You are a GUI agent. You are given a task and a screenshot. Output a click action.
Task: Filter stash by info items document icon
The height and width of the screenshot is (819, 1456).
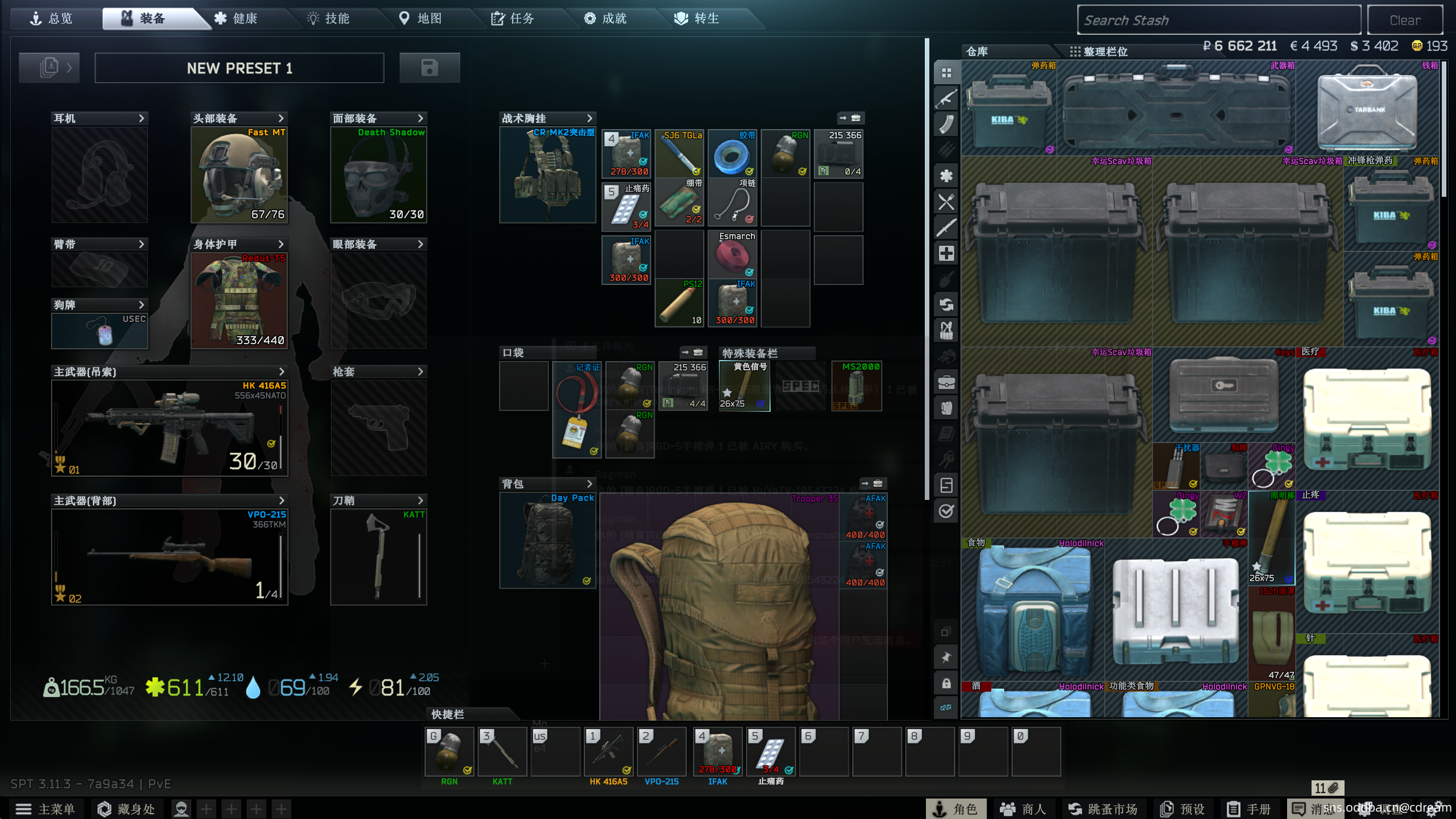pos(946,485)
